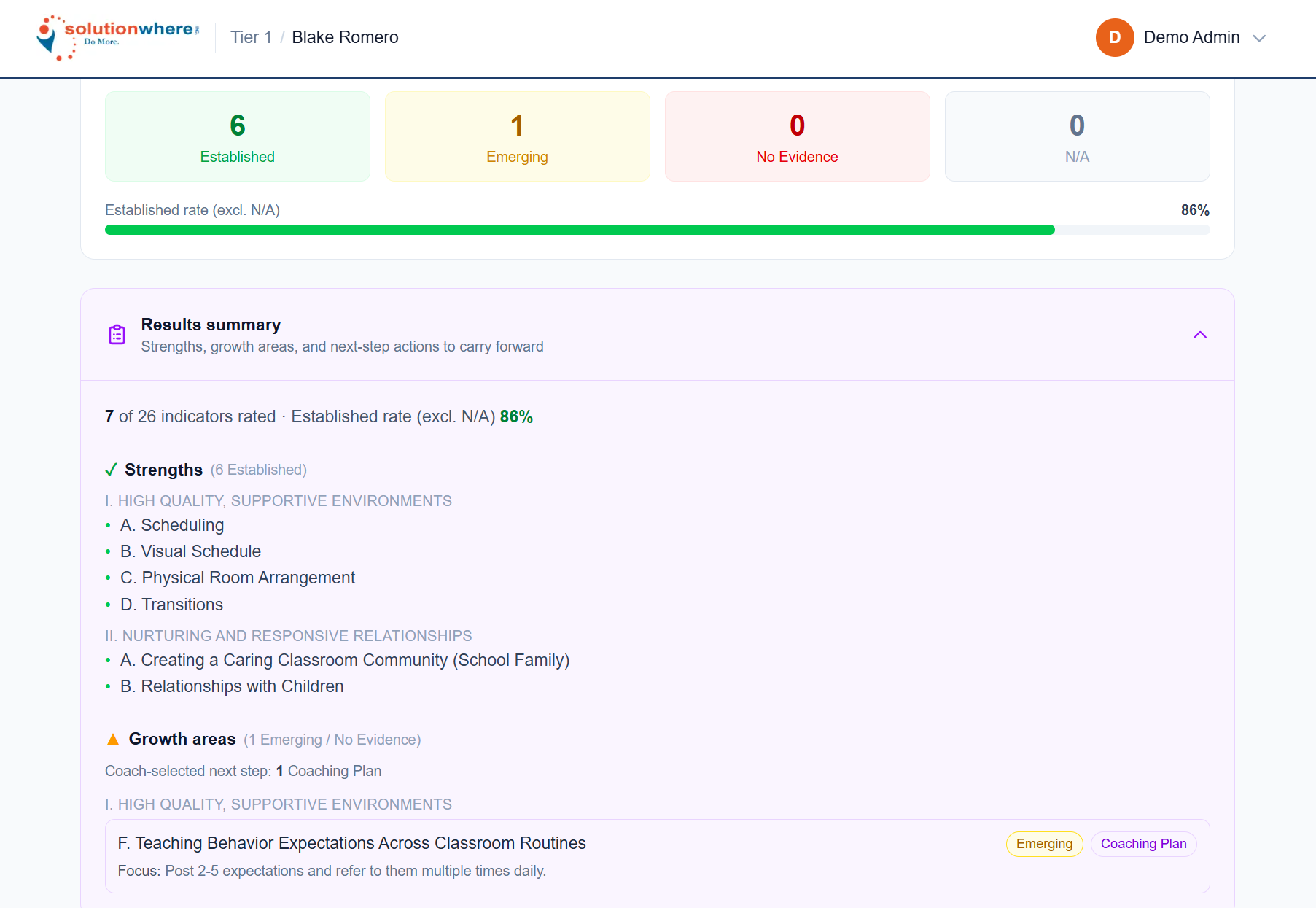Click the 0 No Evidence card

click(x=798, y=136)
